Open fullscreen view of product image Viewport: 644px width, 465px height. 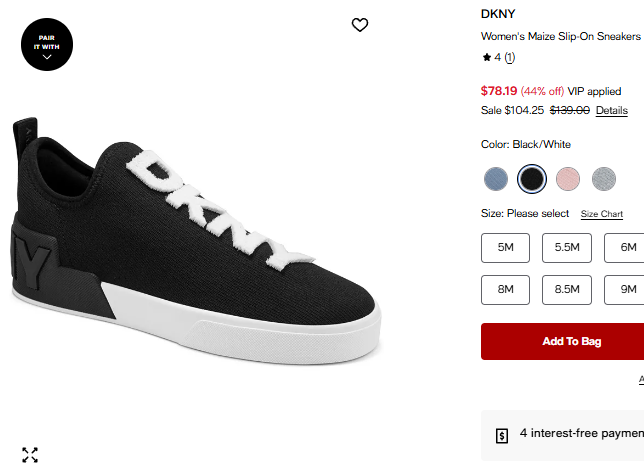(x=30, y=455)
